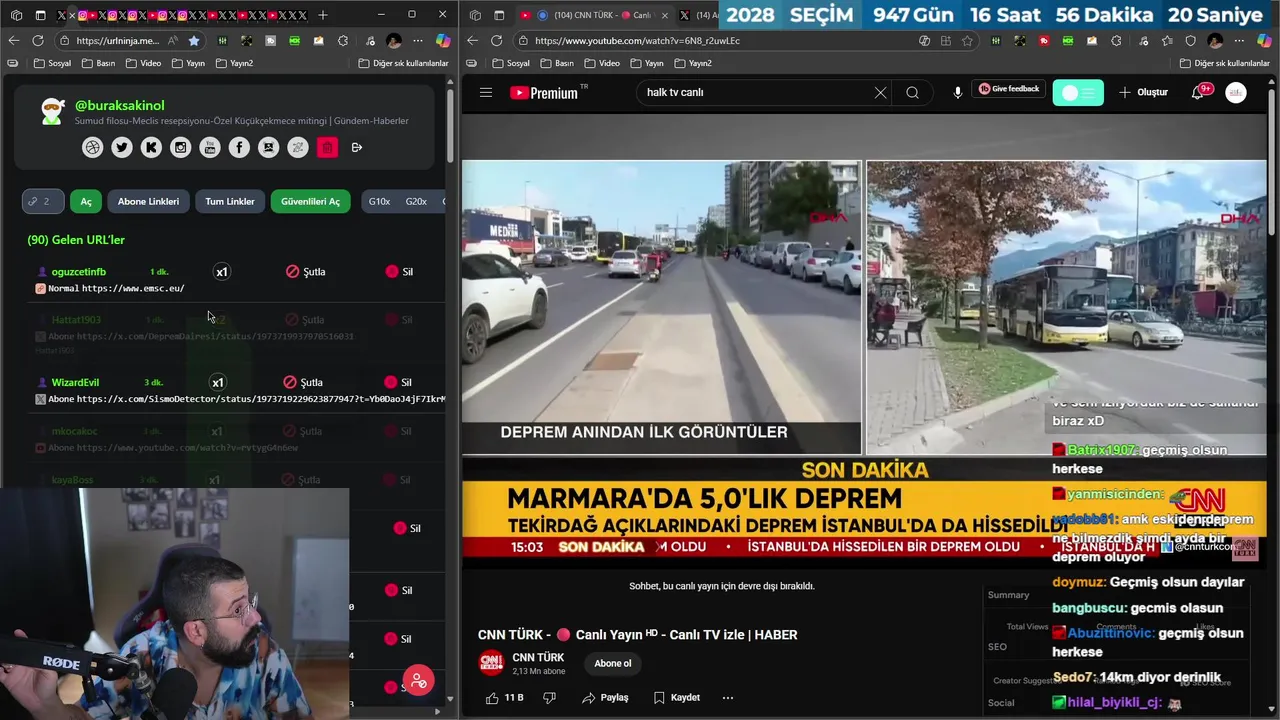The image size is (1280, 720).
Task: Click the logout icon in profile card
Action: click(357, 147)
